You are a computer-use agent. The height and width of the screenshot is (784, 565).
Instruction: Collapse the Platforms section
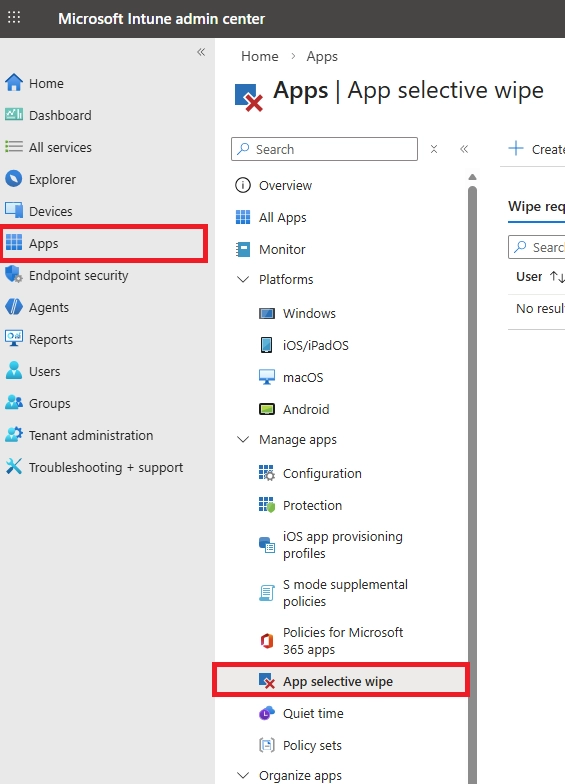[243, 280]
